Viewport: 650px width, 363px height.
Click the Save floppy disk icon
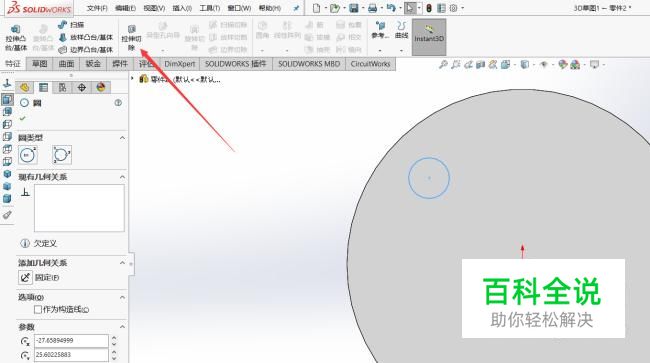point(354,8)
